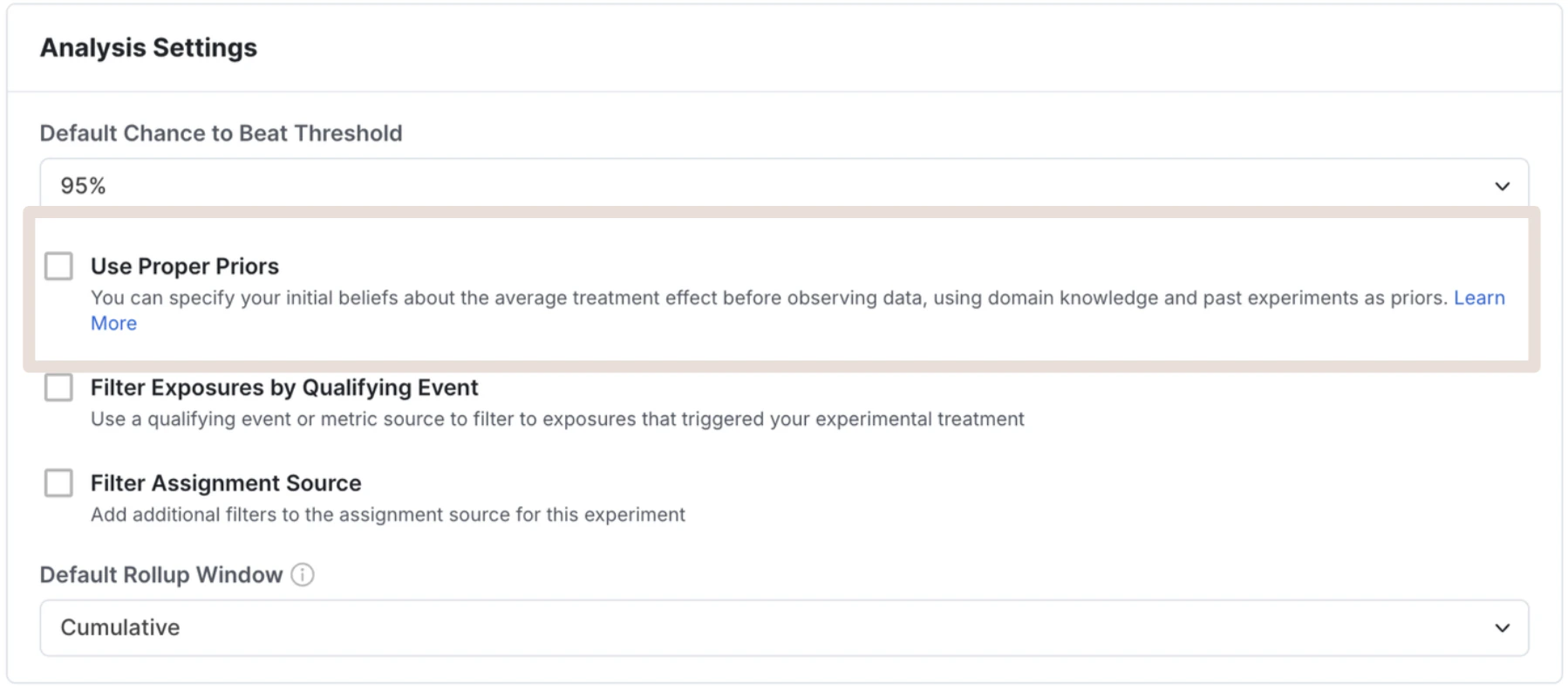Open the Default Rollup Window dropdown
The height and width of the screenshot is (691, 1568).
(783, 627)
